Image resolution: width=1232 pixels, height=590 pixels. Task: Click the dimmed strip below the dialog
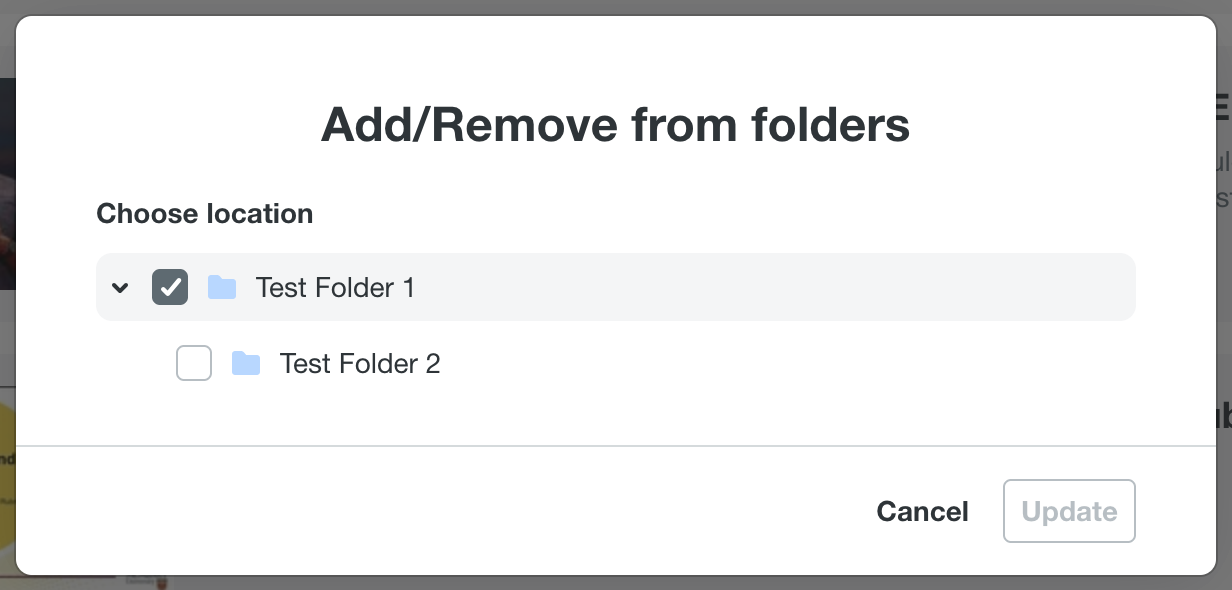[616, 583]
